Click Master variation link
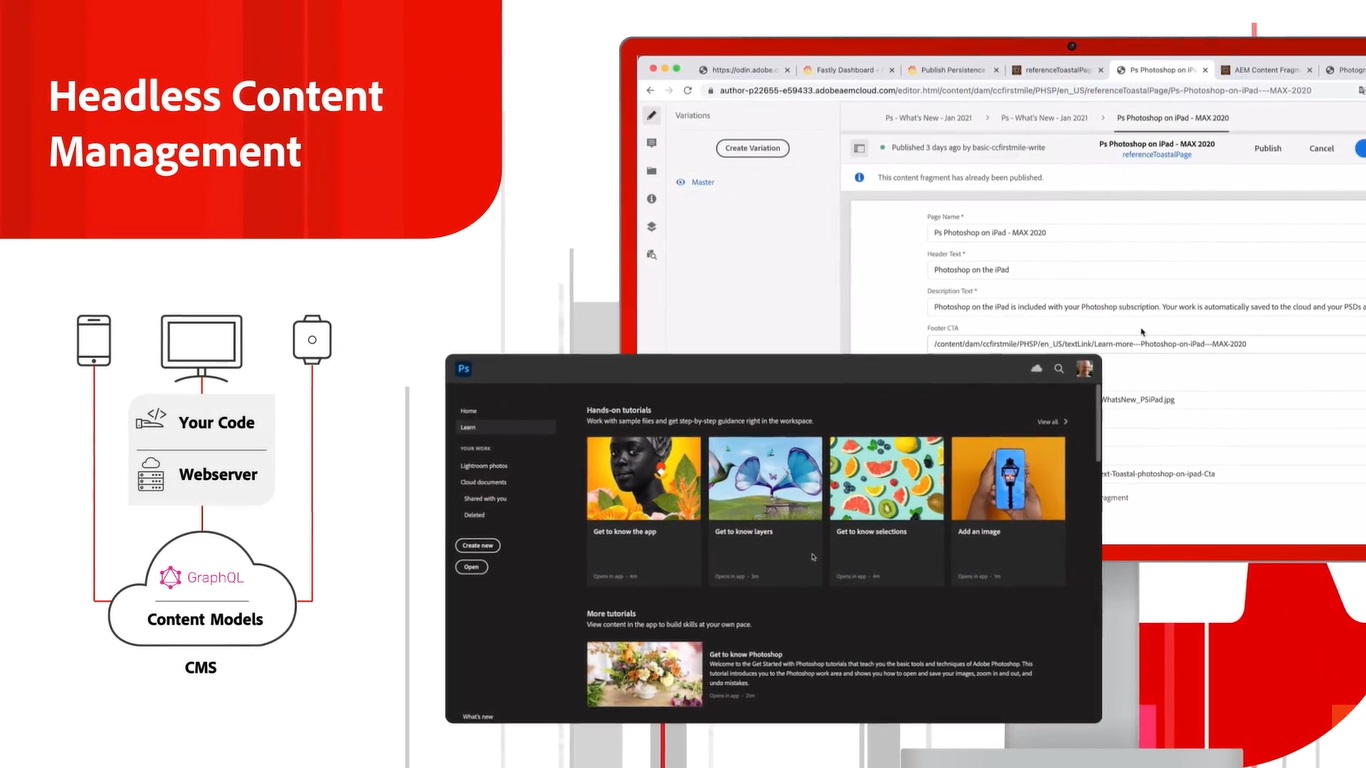The height and width of the screenshot is (768, 1366). point(703,182)
